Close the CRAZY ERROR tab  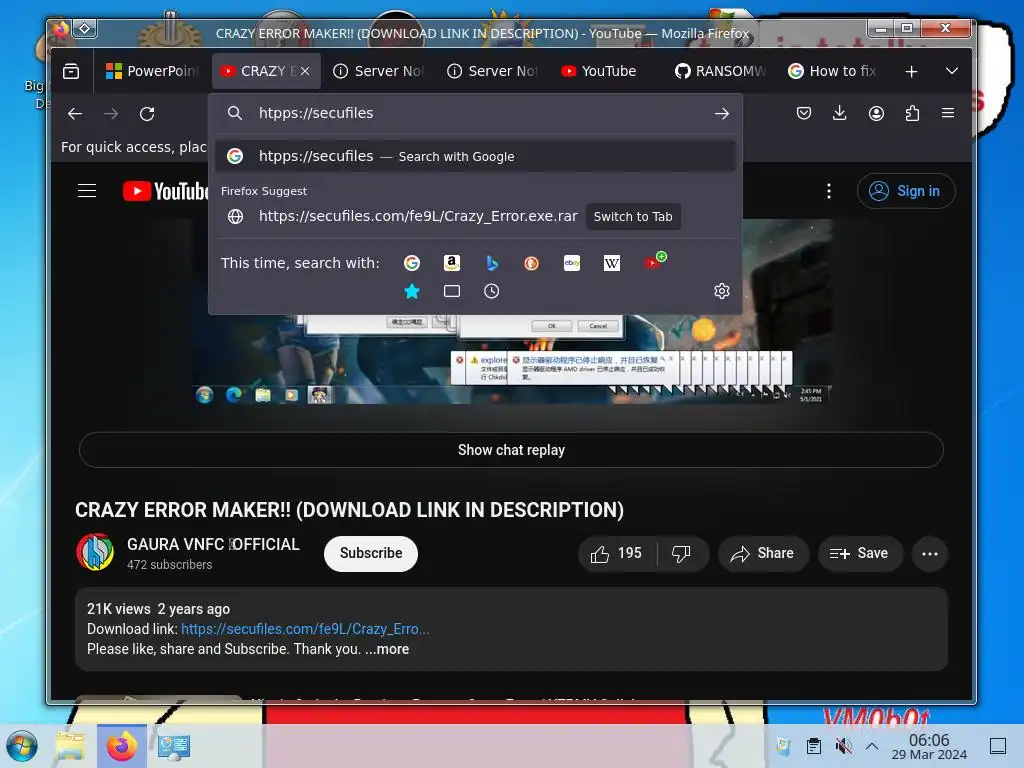(305, 71)
